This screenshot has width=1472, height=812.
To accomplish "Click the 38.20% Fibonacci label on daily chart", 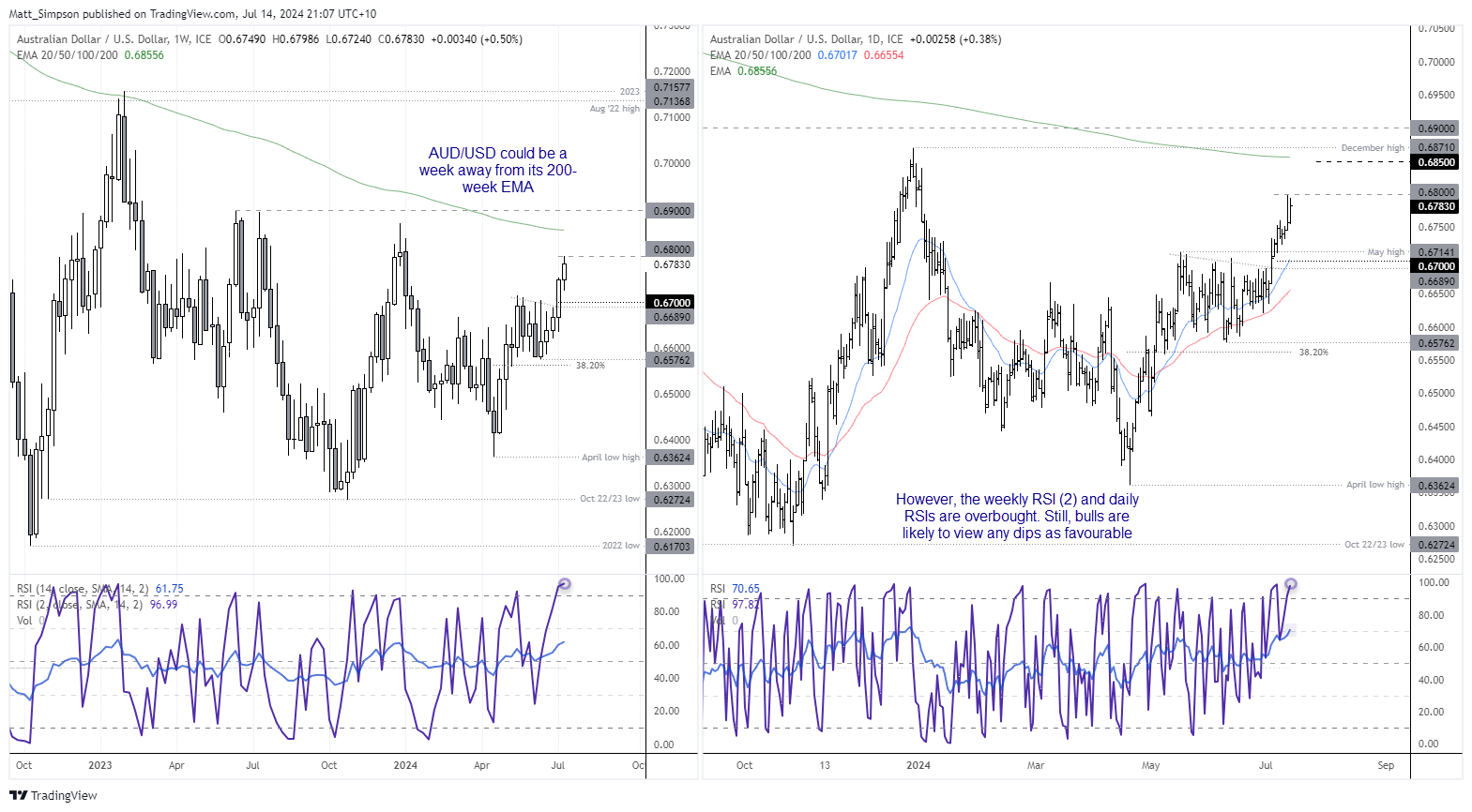I will pos(1313,353).
